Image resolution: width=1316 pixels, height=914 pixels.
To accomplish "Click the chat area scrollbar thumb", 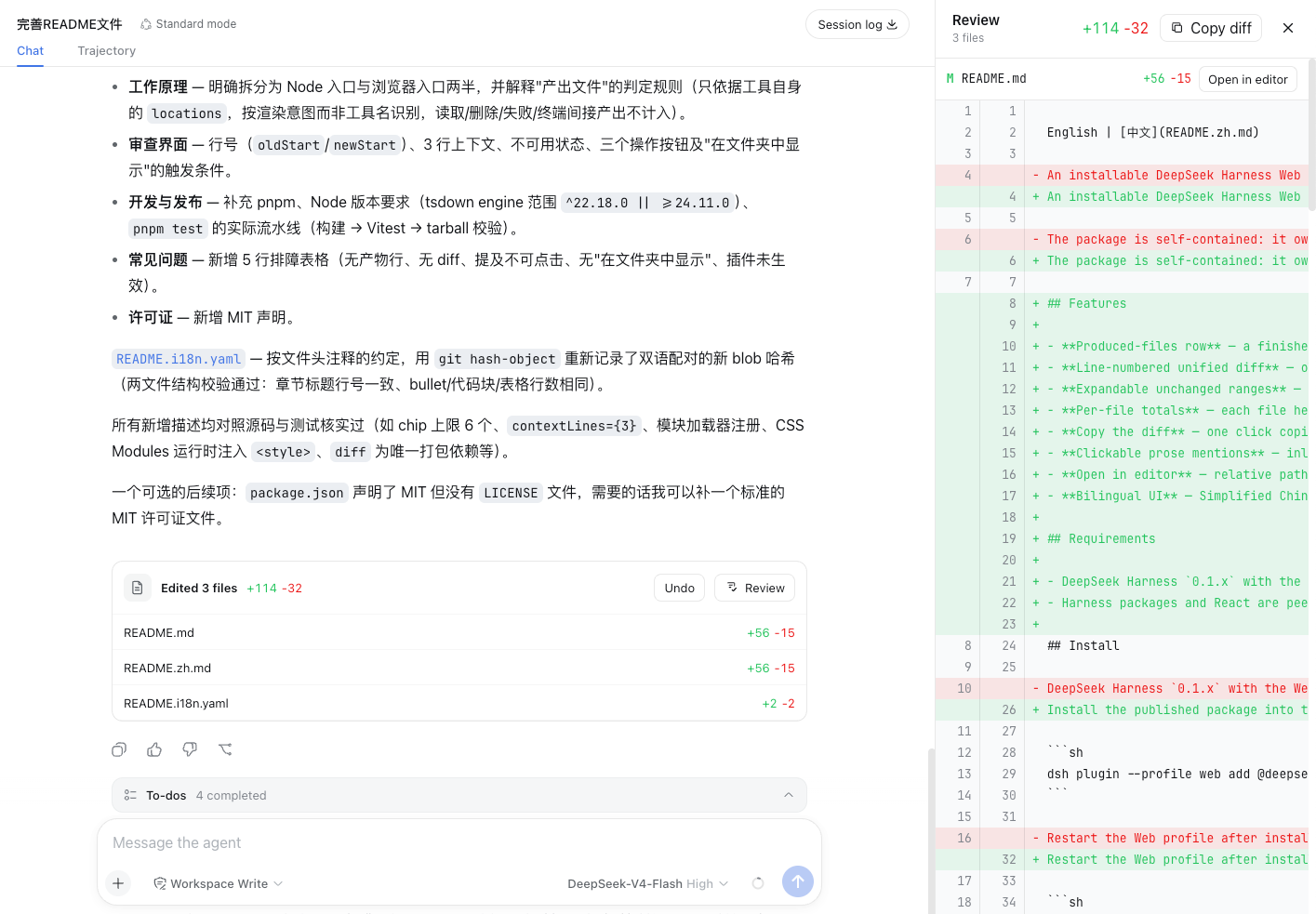I will coord(931,830).
